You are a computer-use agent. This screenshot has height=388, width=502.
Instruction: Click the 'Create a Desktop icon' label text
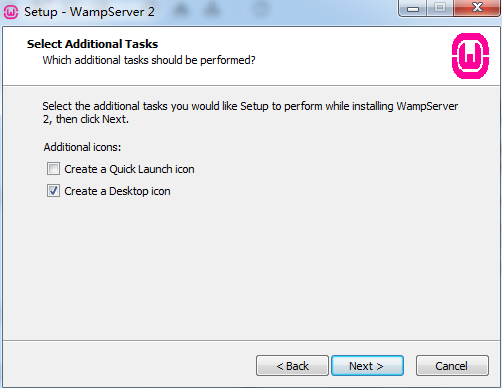point(117,191)
